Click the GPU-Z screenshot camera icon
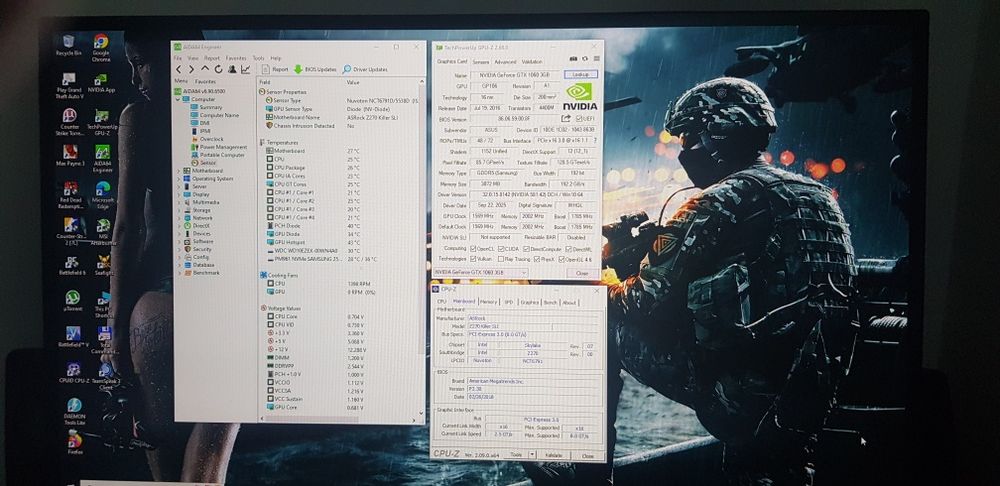This screenshot has width=1000, height=486. point(573,59)
